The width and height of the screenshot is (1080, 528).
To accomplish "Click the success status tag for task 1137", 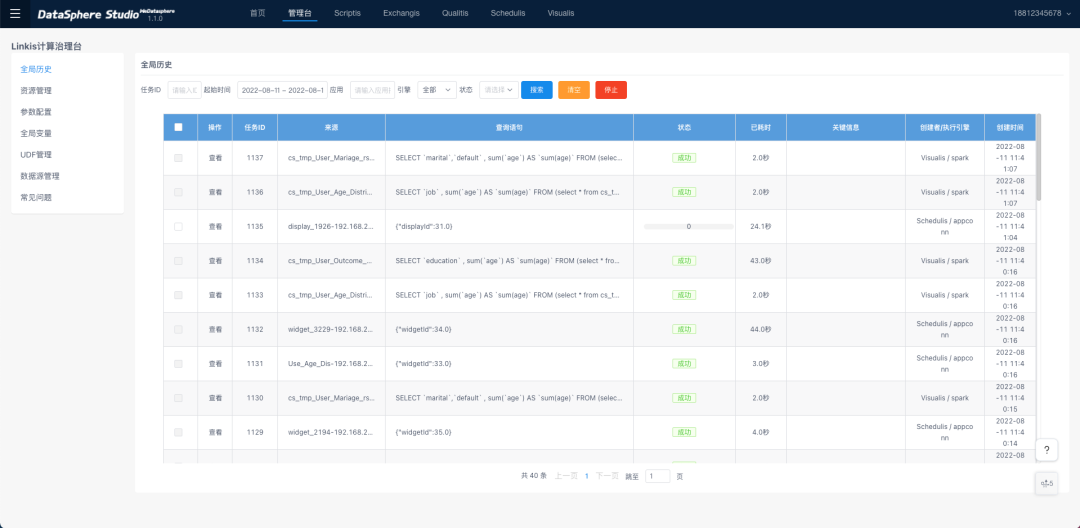I will click(x=684, y=158).
